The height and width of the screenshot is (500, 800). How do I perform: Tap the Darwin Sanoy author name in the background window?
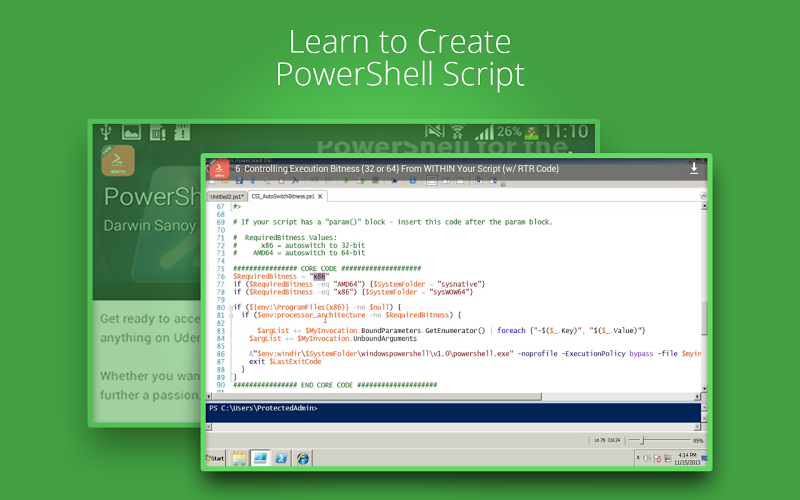pyautogui.click(x=150, y=226)
